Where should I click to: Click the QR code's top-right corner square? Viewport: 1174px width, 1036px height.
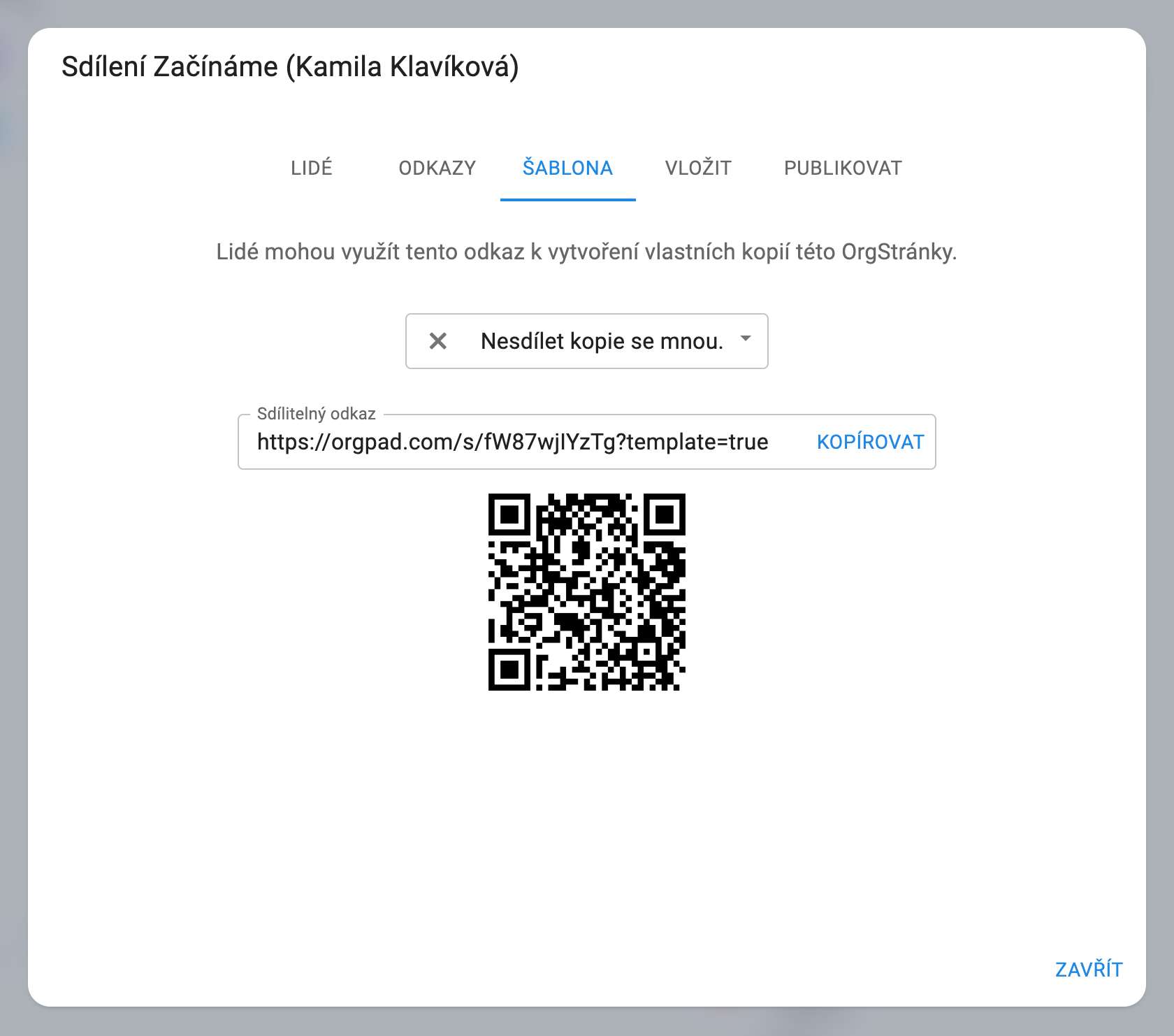pos(664,515)
